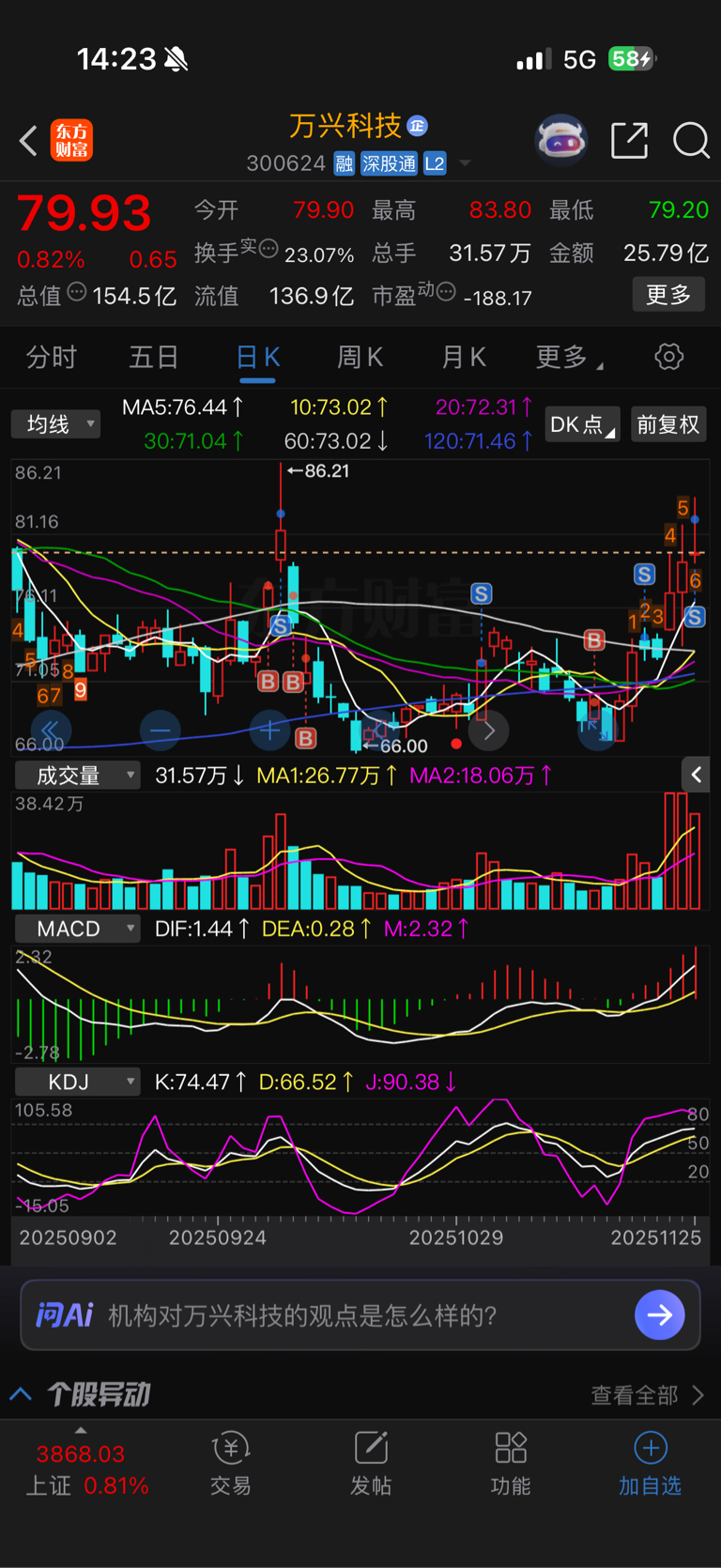Collapse the 个股异动 section chevron
Screen dimensions: 721x1568
(21, 1394)
